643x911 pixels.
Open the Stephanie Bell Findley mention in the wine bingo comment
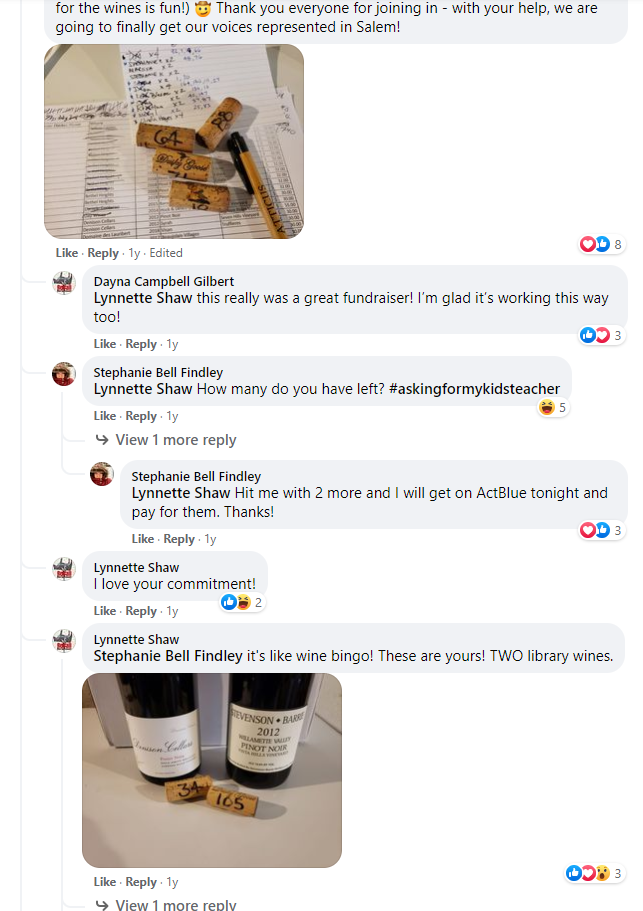[x=168, y=656]
